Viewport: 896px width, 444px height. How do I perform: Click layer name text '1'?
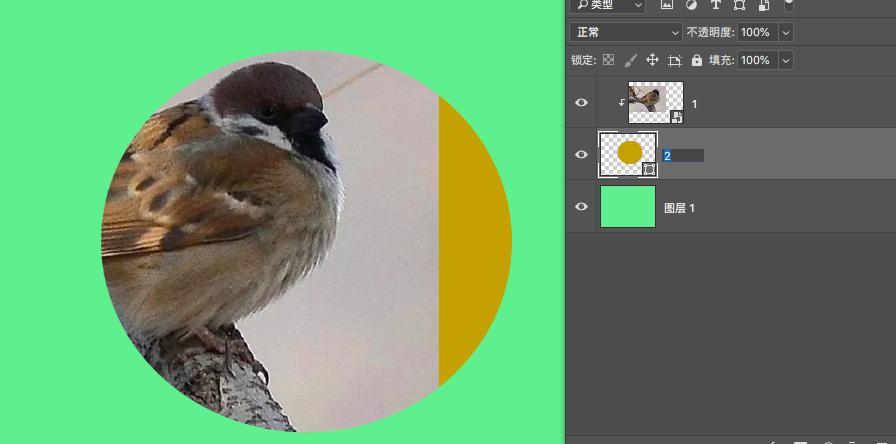click(x=694, y=105)
